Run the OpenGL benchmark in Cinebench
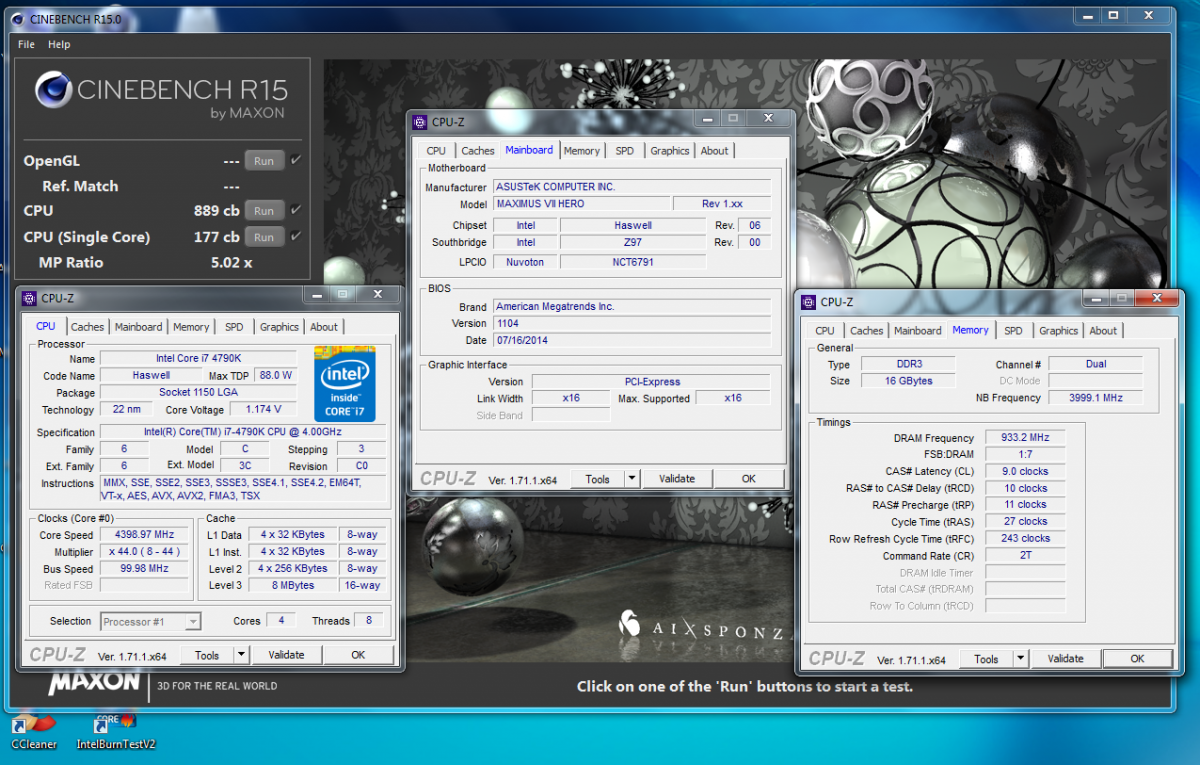 coord(264,161)
